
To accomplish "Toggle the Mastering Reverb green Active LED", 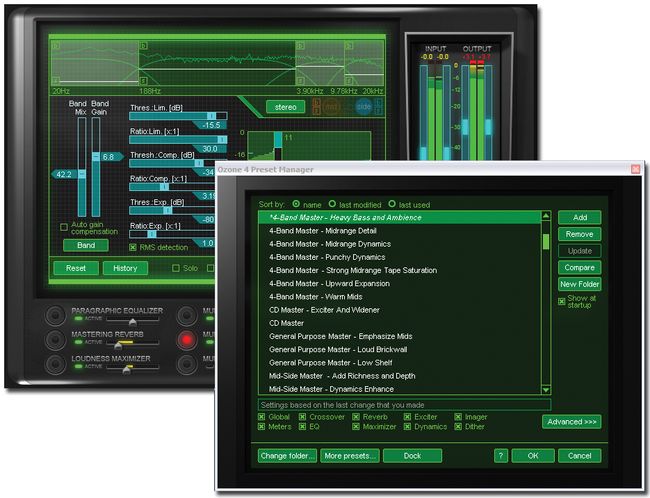I will point(78,343).
